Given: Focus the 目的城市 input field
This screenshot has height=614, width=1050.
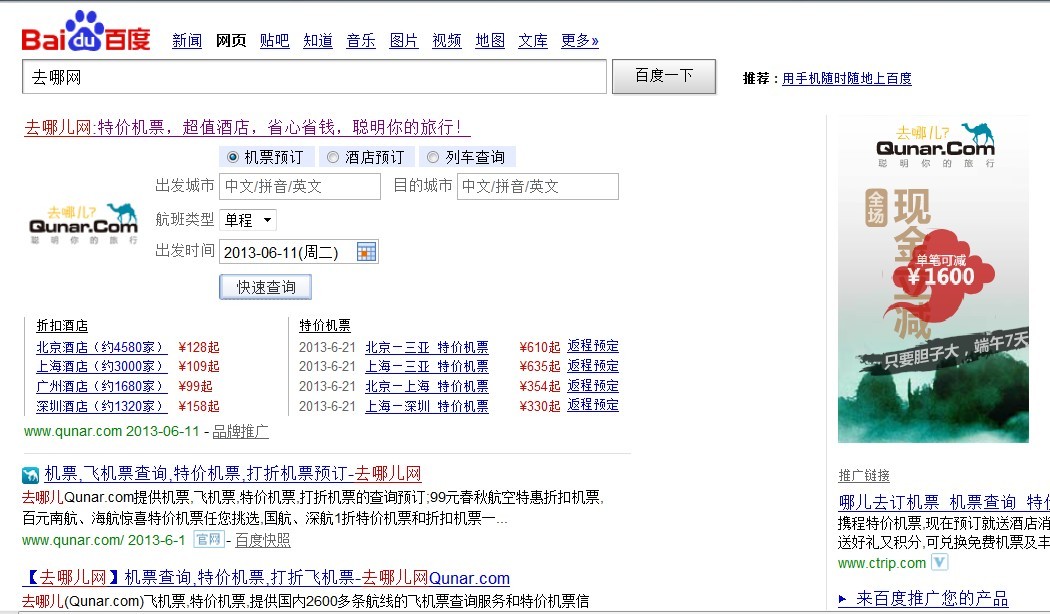Looking at the screenshot, I should point(538,186).
